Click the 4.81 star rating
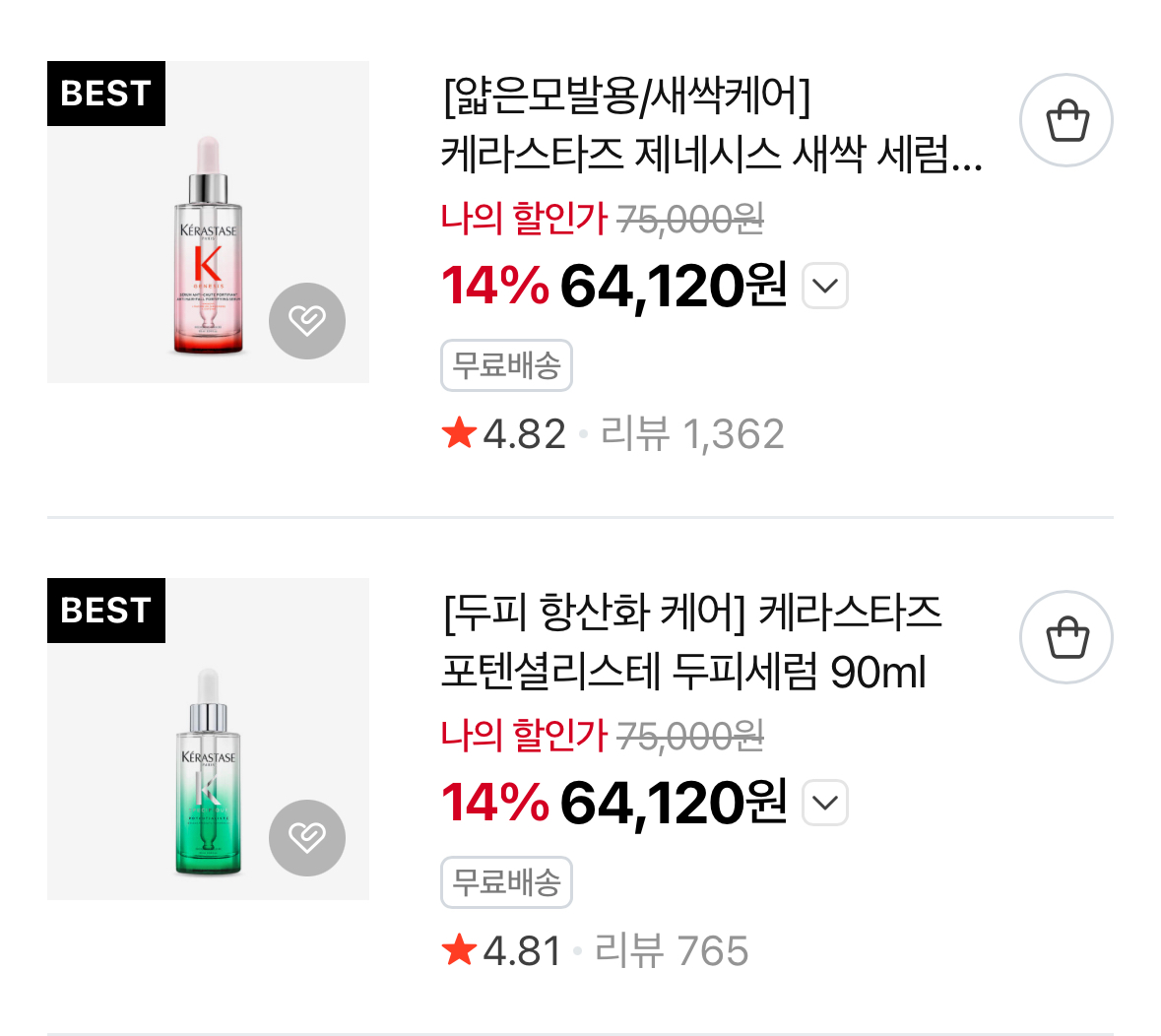Image resolution: width=1161 pixels, height=1036 pixels. coord(502,951)
